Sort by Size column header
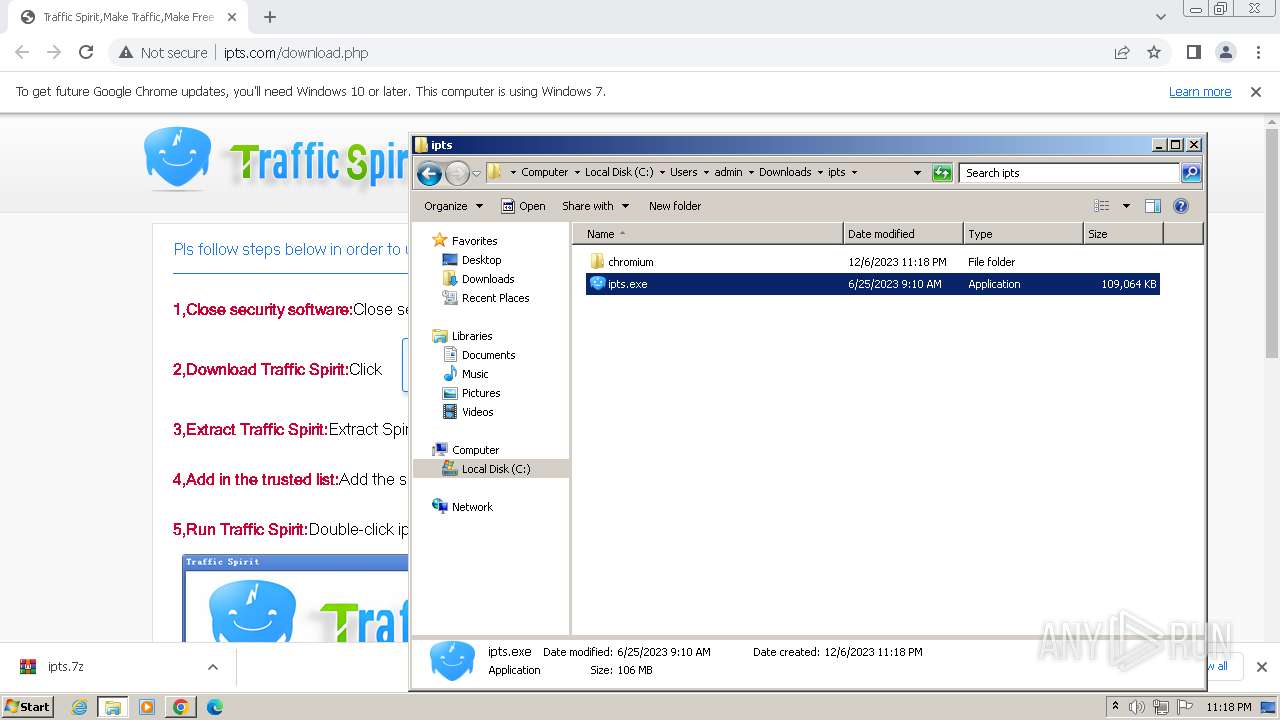 [x=1123, y=234]
